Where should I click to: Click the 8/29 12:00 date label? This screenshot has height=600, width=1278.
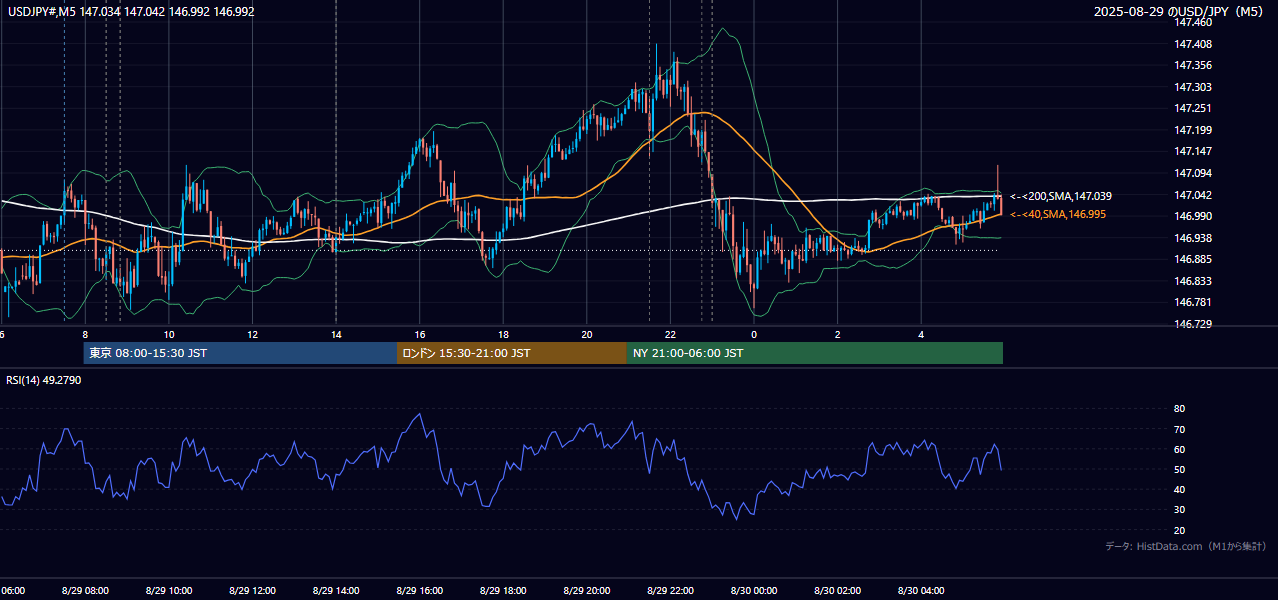252,590
